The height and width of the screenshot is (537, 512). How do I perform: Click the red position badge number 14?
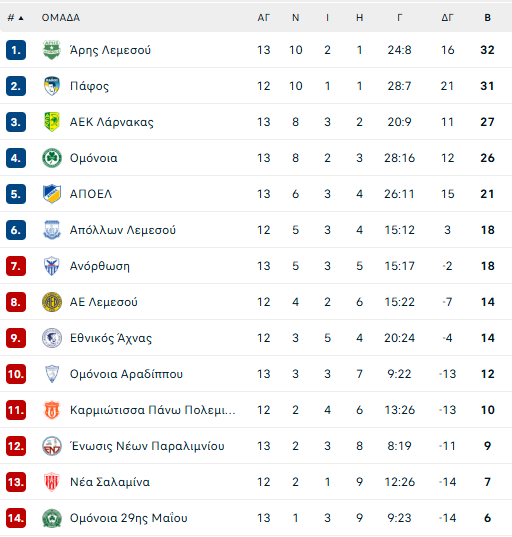(16, 518)
